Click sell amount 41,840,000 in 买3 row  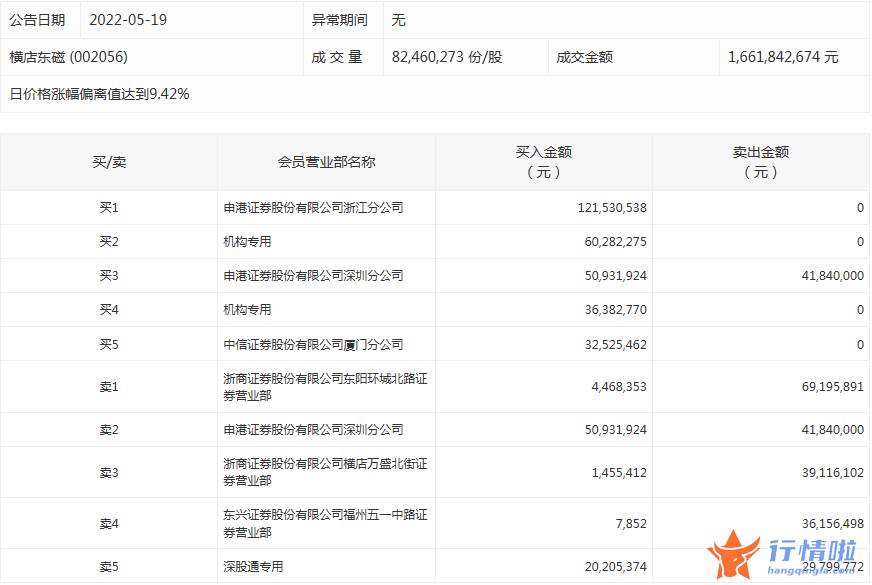[833, 275]
